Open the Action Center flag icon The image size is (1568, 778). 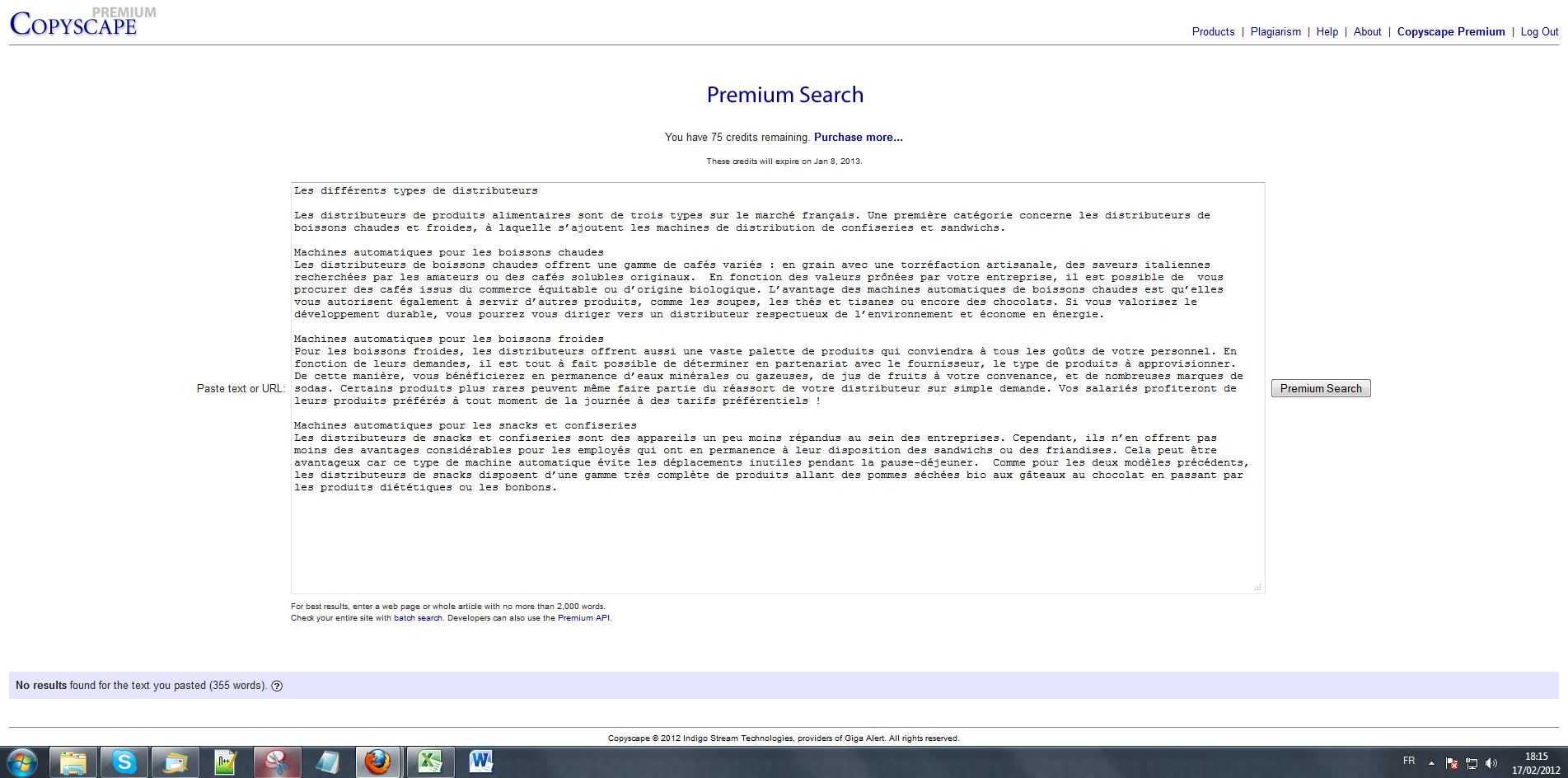(x=1452, y=763)
